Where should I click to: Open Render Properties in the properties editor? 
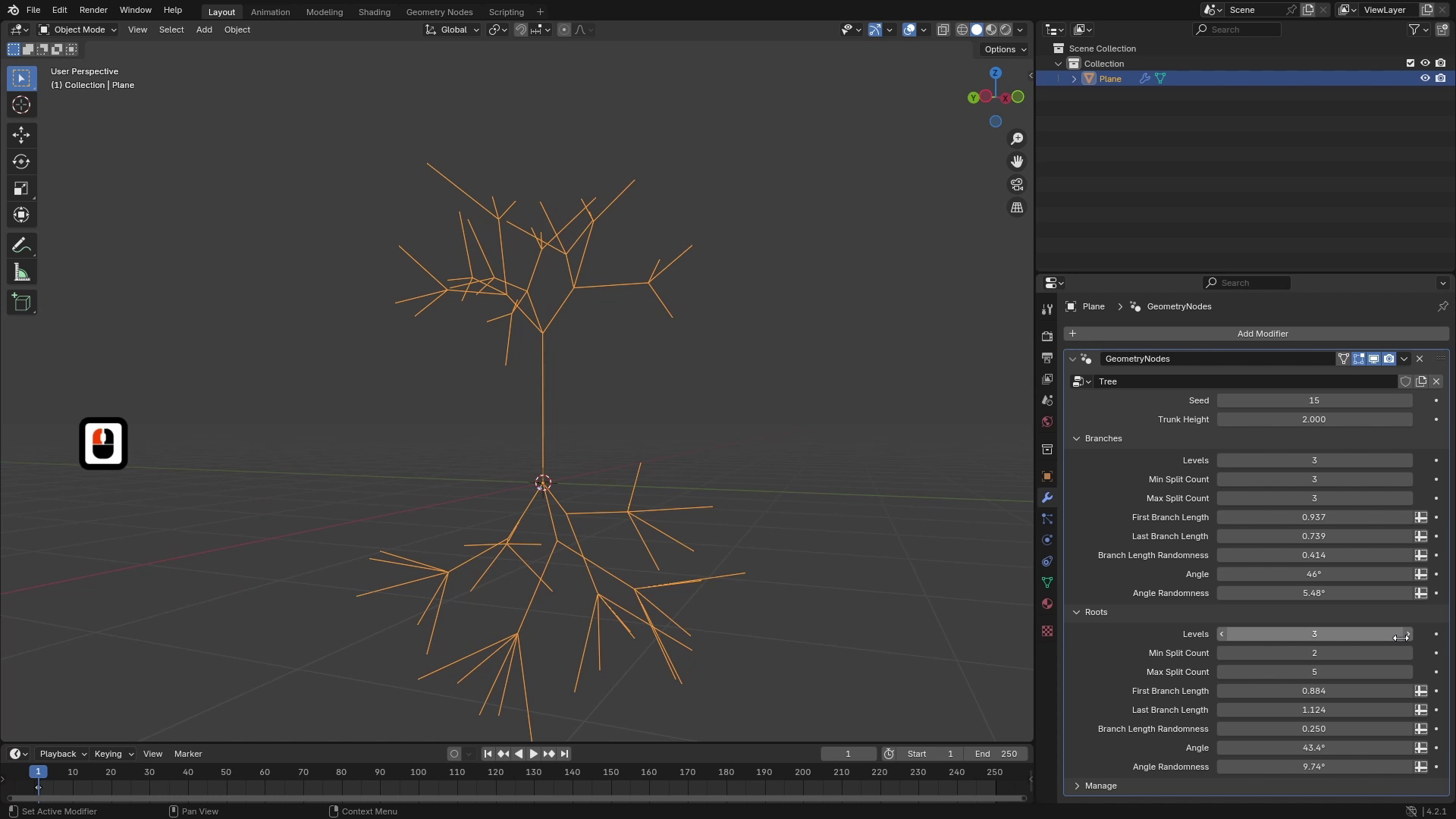(1046, 336)
